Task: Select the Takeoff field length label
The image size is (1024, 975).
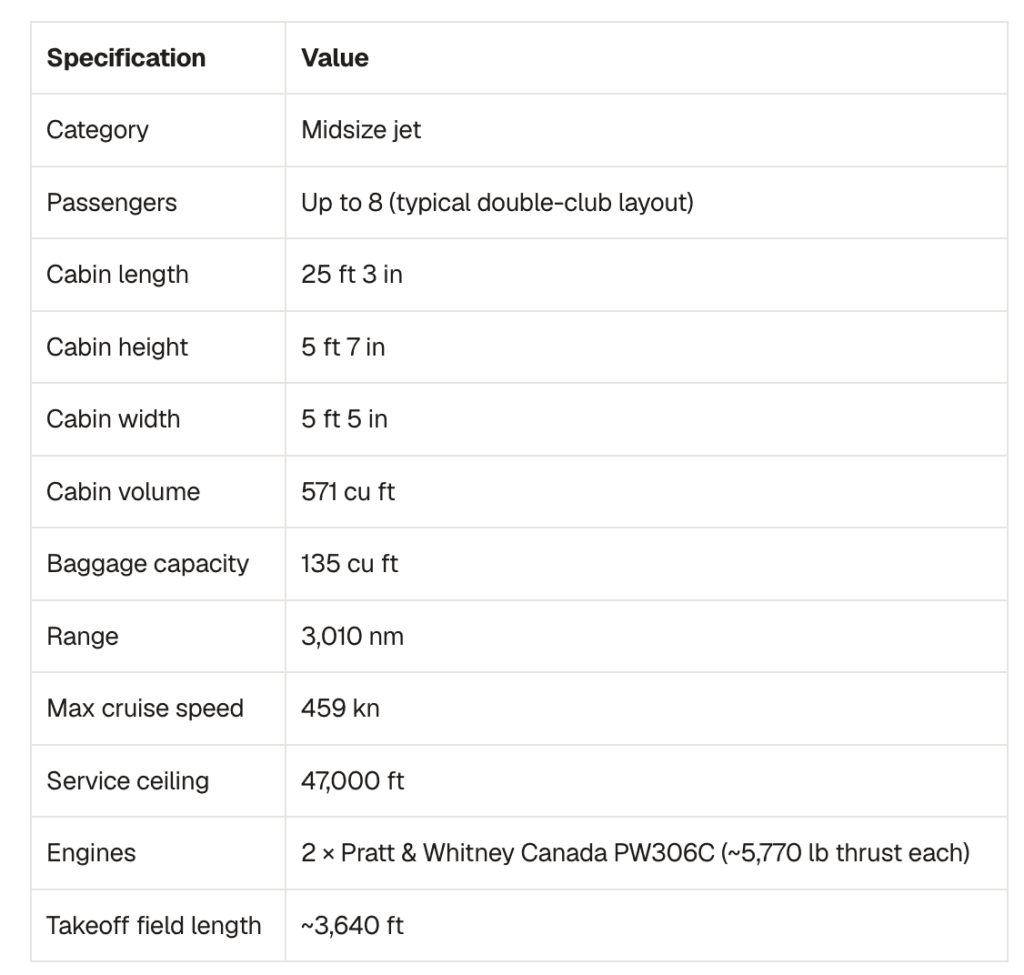Action: 153,925
